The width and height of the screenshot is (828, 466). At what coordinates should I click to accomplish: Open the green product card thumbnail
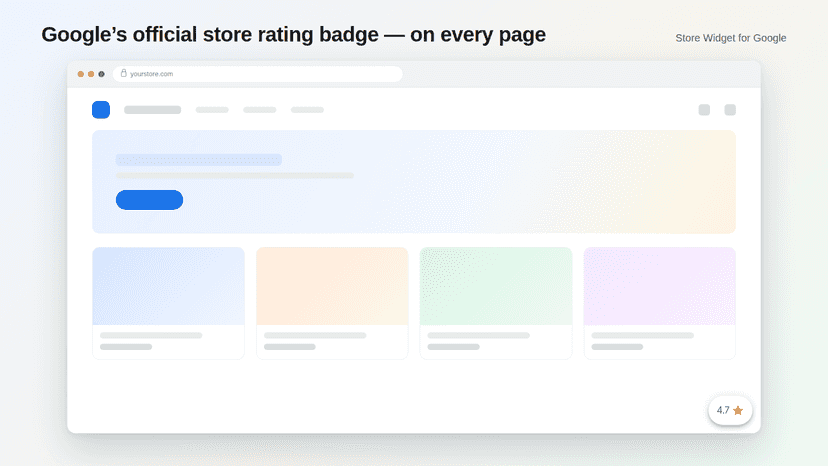496,286
